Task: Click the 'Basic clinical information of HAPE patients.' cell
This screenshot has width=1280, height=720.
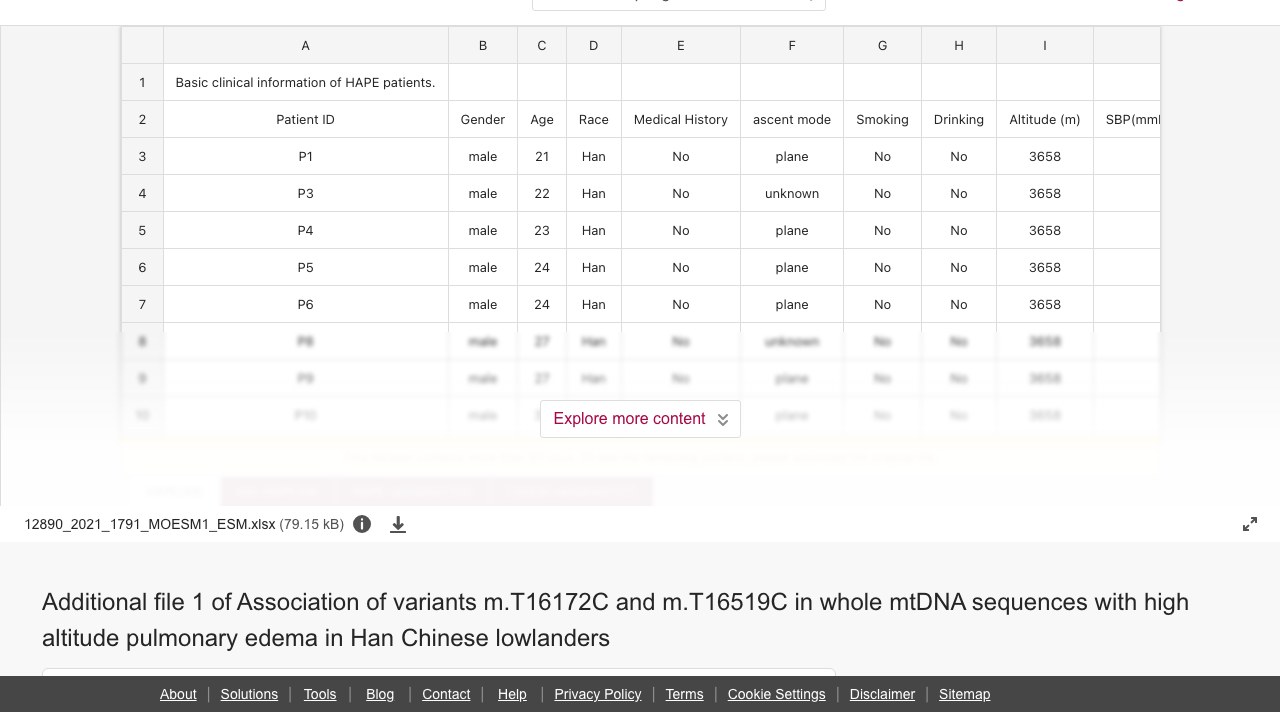Action: point(305,82)
